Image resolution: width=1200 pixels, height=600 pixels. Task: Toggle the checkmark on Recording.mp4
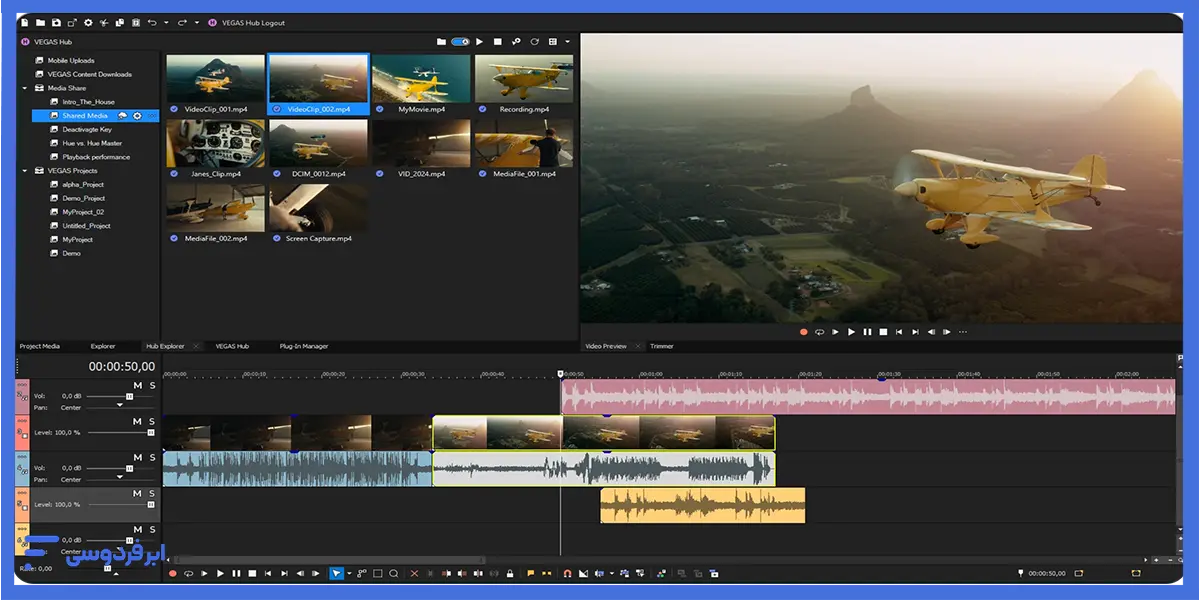click(482, 109)
